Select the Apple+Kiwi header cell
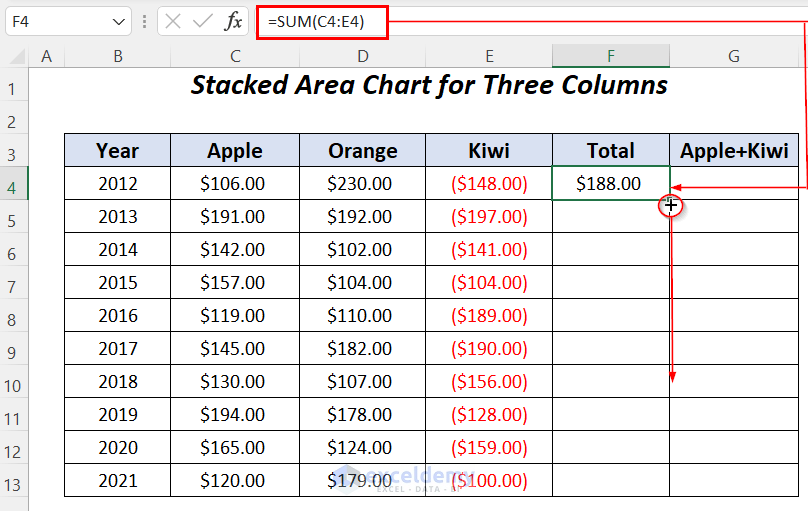This screenshot has width=808, height=511. (734, 151)
